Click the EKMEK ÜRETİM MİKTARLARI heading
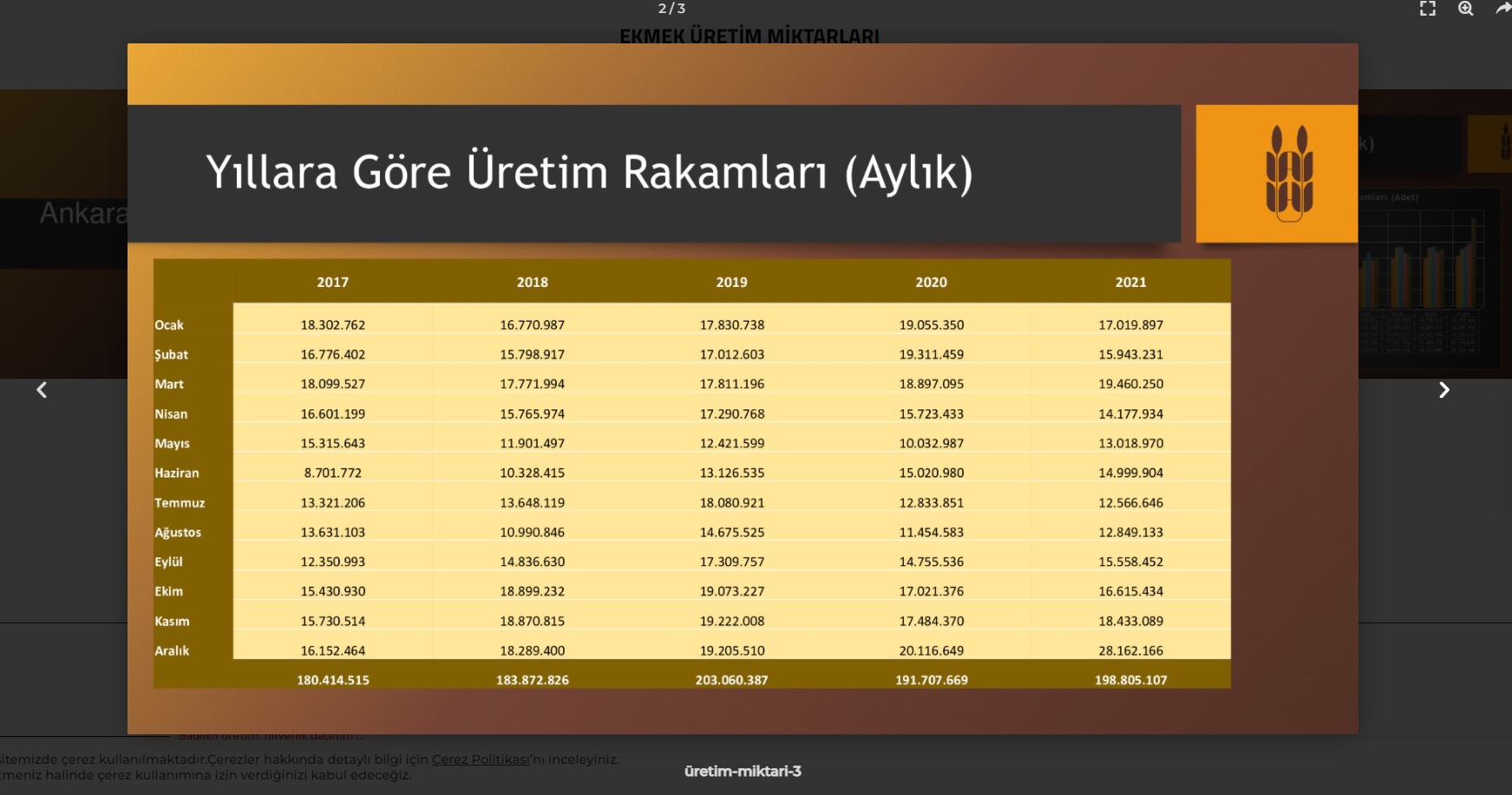This screenshot has width=1512, height=795. [x=749, y=36]
